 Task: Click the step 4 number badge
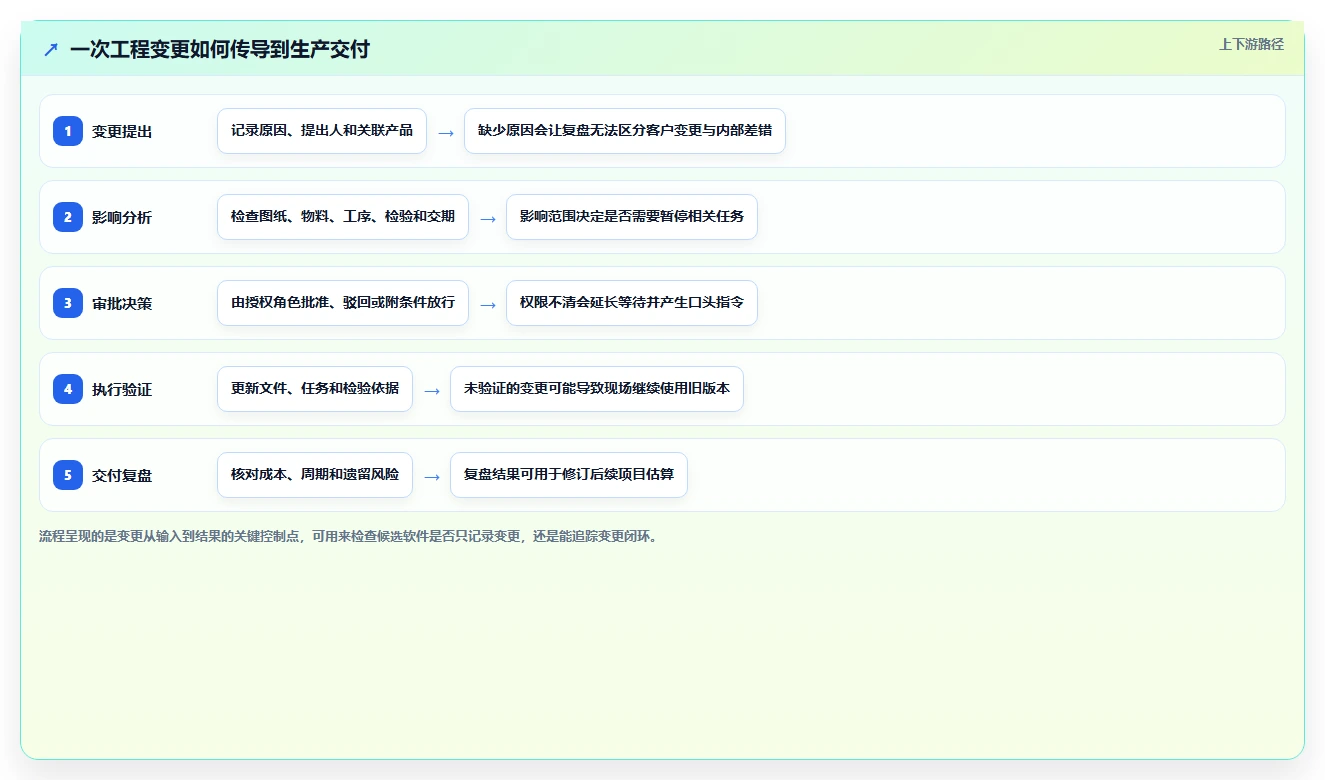68,389
